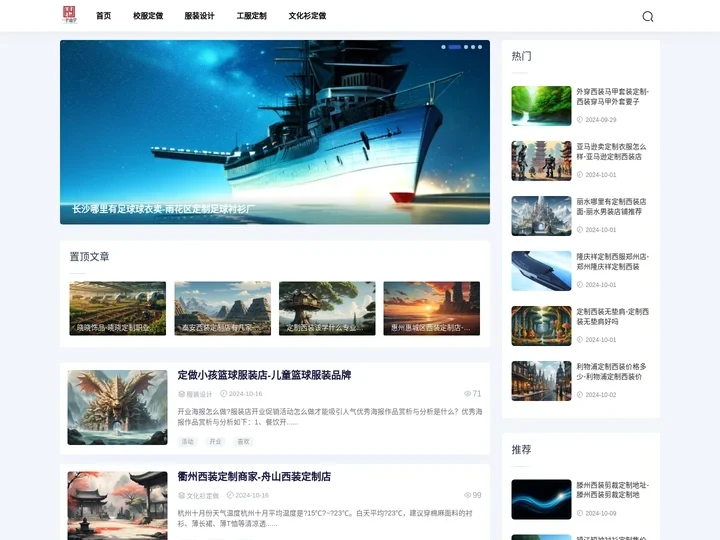This screenshot has width=720, height=540.
Task: Open hot post 丽水哪里有定制西装店面
Action: [x=611, y=207]
